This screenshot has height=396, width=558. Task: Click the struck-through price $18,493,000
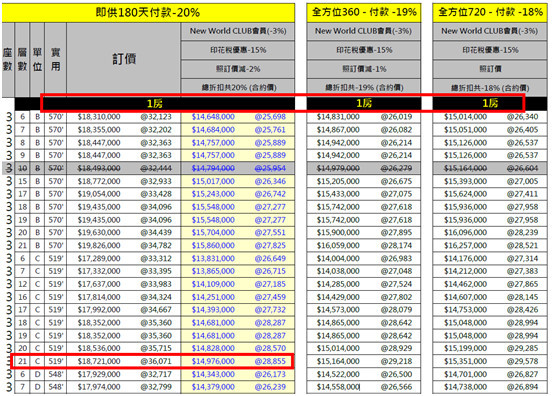click(99, 168)
